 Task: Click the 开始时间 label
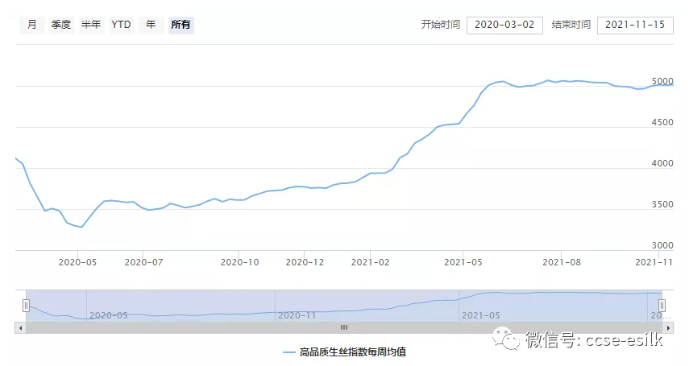point(441,25)
